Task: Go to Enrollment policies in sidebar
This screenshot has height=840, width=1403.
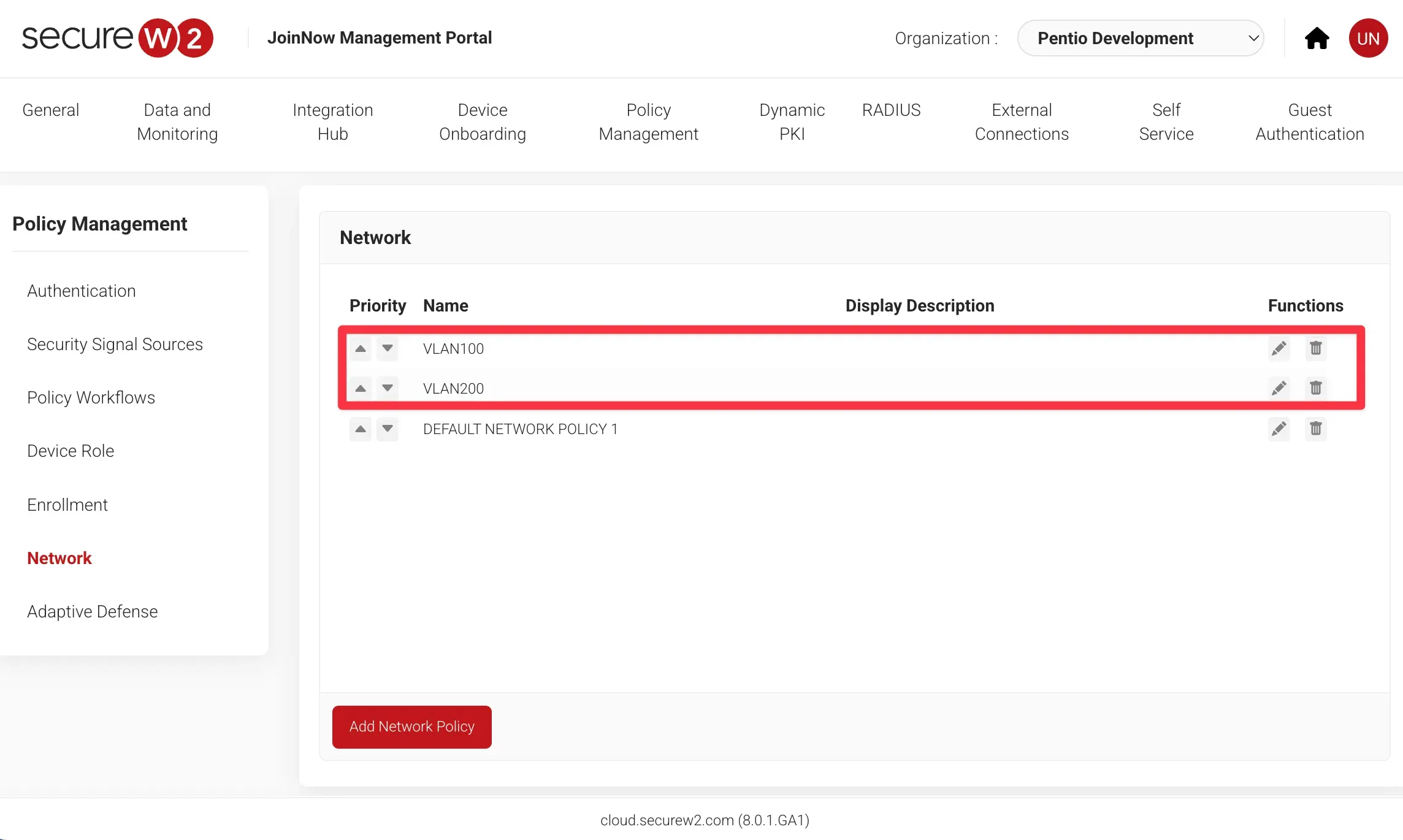Action: (67, 505)
